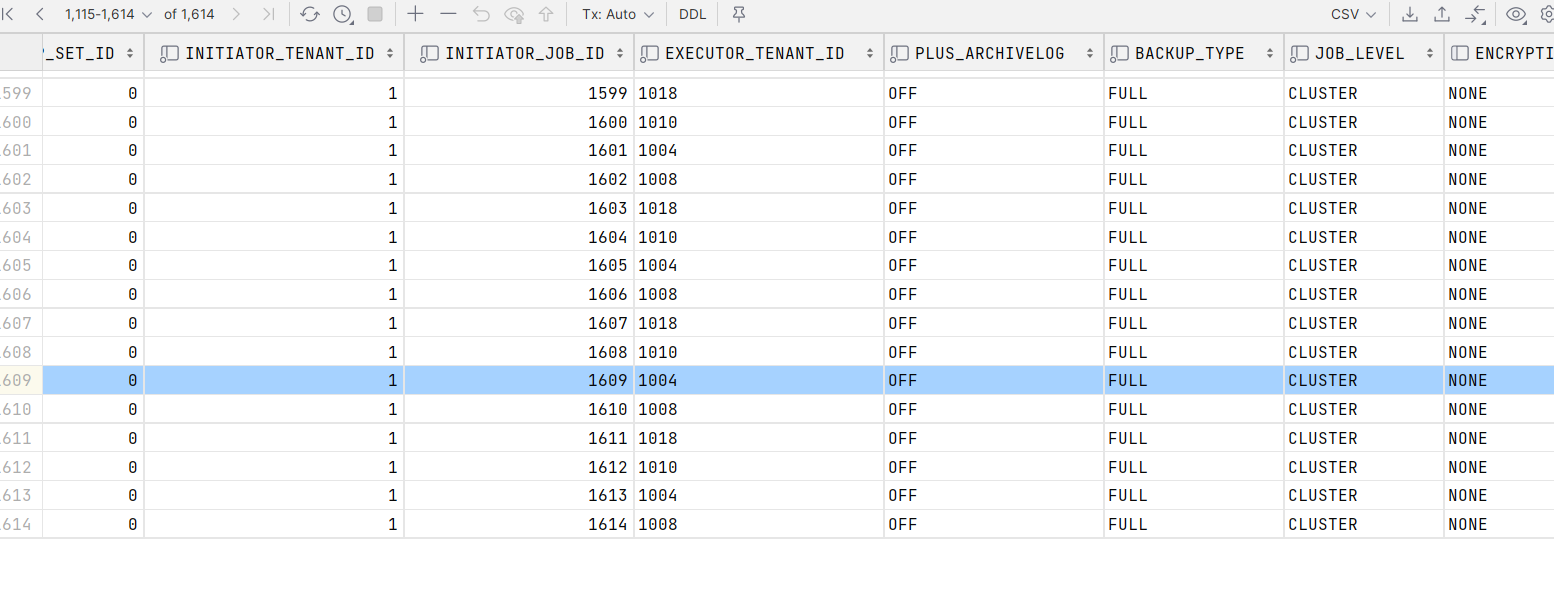Image resolution: width=1554 pixels, height=599 pixels.
Task: Add a new row with plus icon
Action: pos(415,14)
